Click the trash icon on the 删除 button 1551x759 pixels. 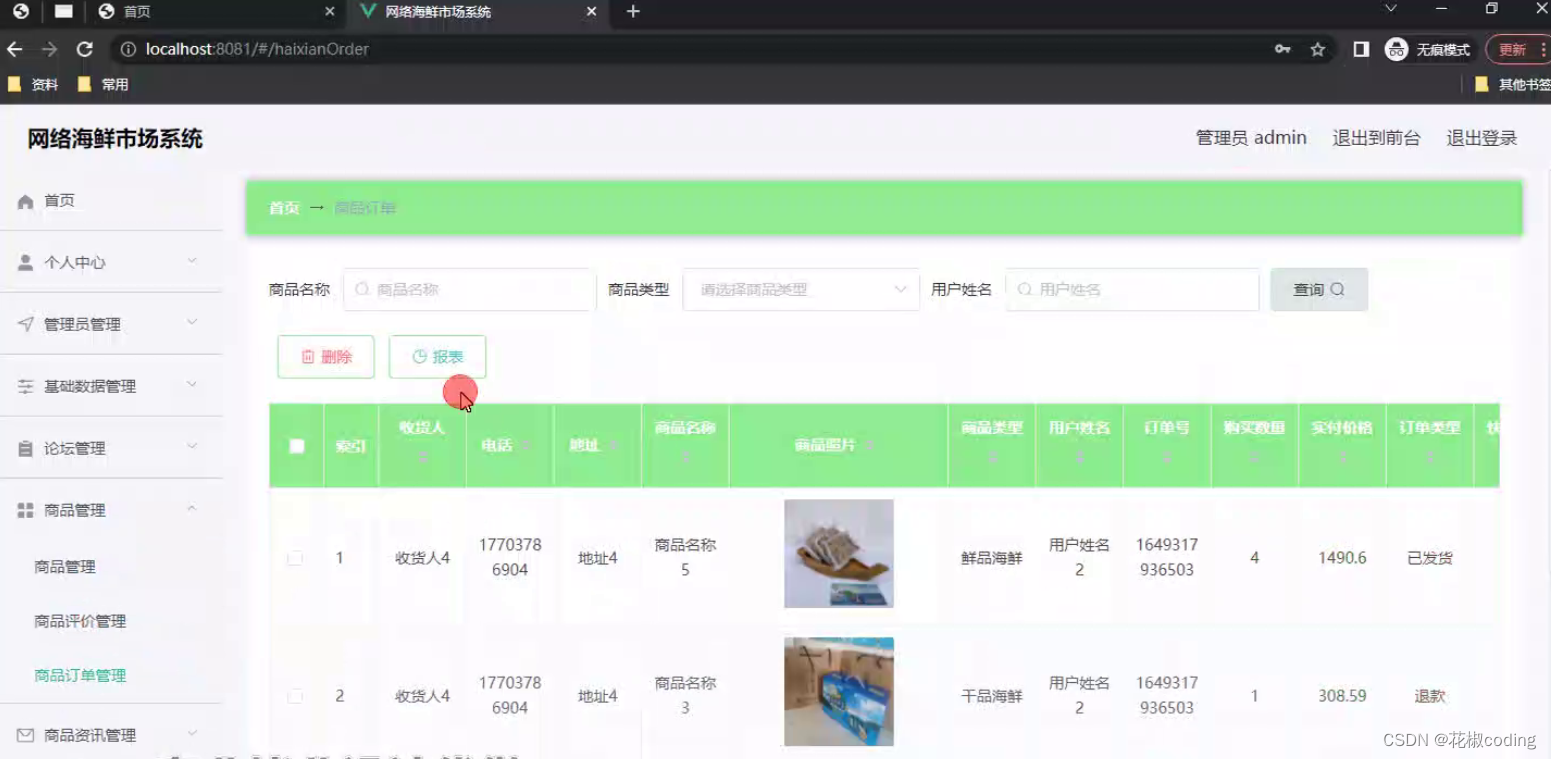click(x=311, y=356)
